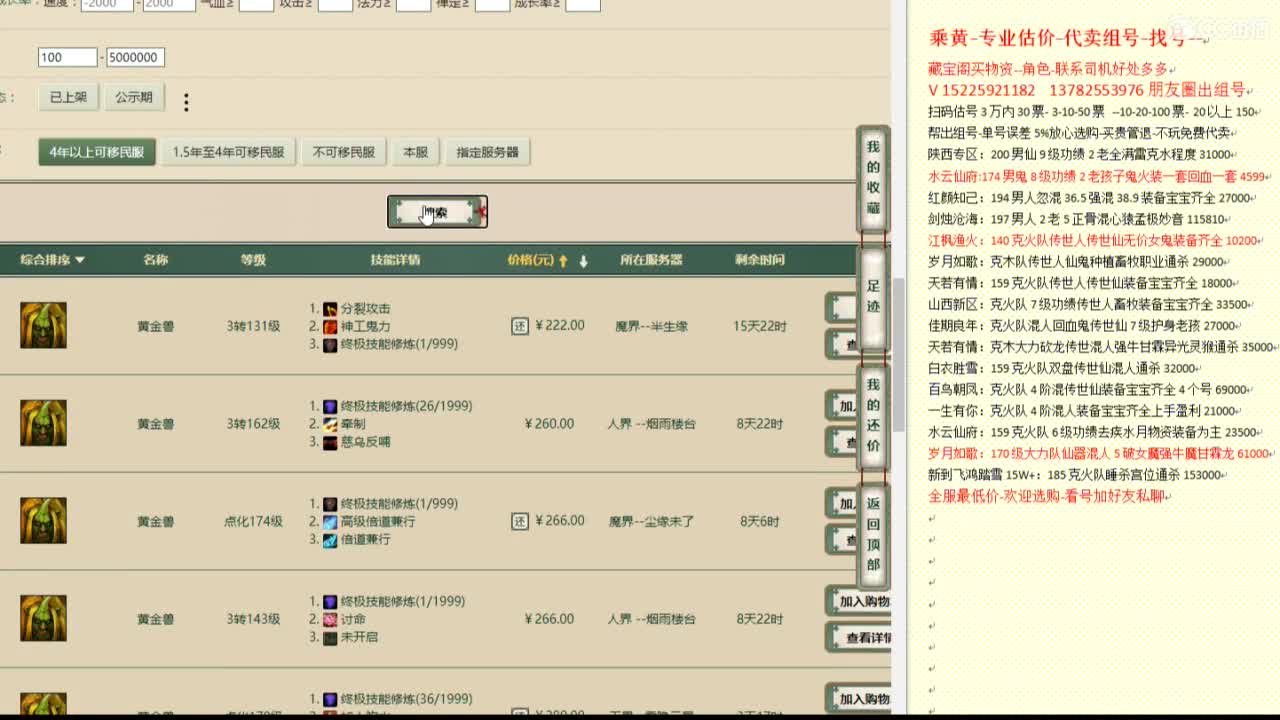Click the 返回顶部 back-to-top side button

point(873,535)
